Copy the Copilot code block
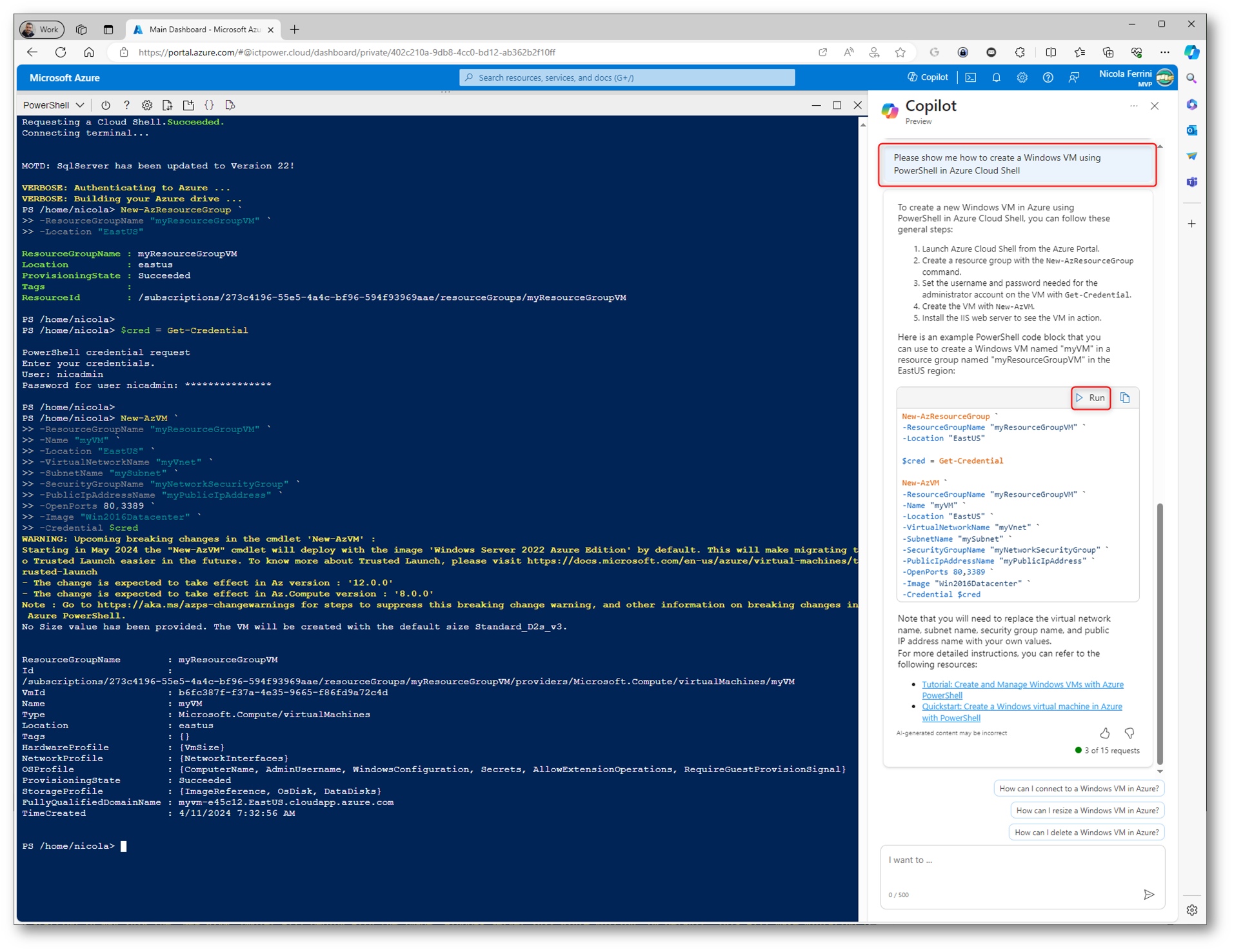 [x=1125, y=398]
